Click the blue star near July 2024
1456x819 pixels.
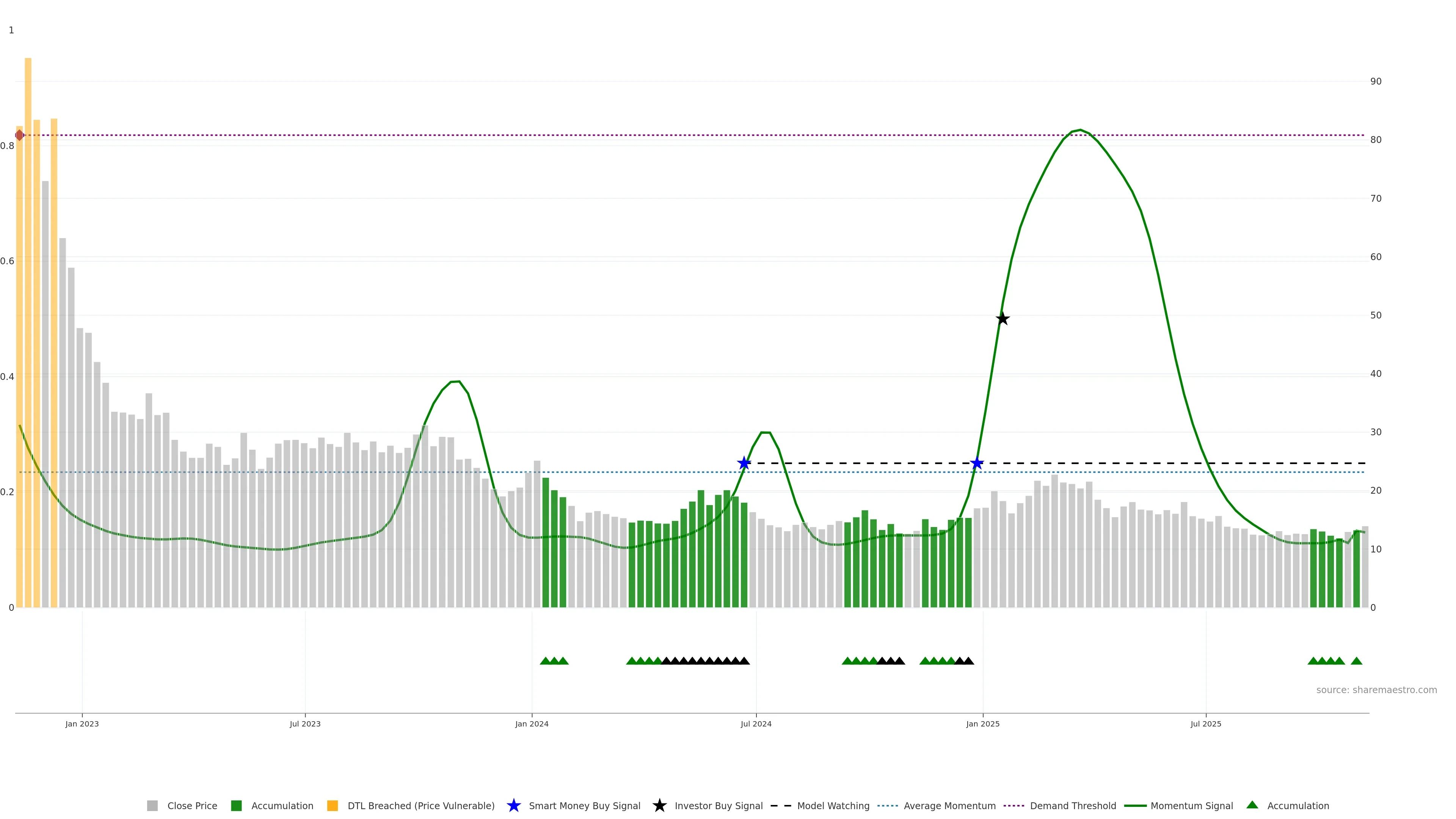pyautogui.click(x=744, y=463)
